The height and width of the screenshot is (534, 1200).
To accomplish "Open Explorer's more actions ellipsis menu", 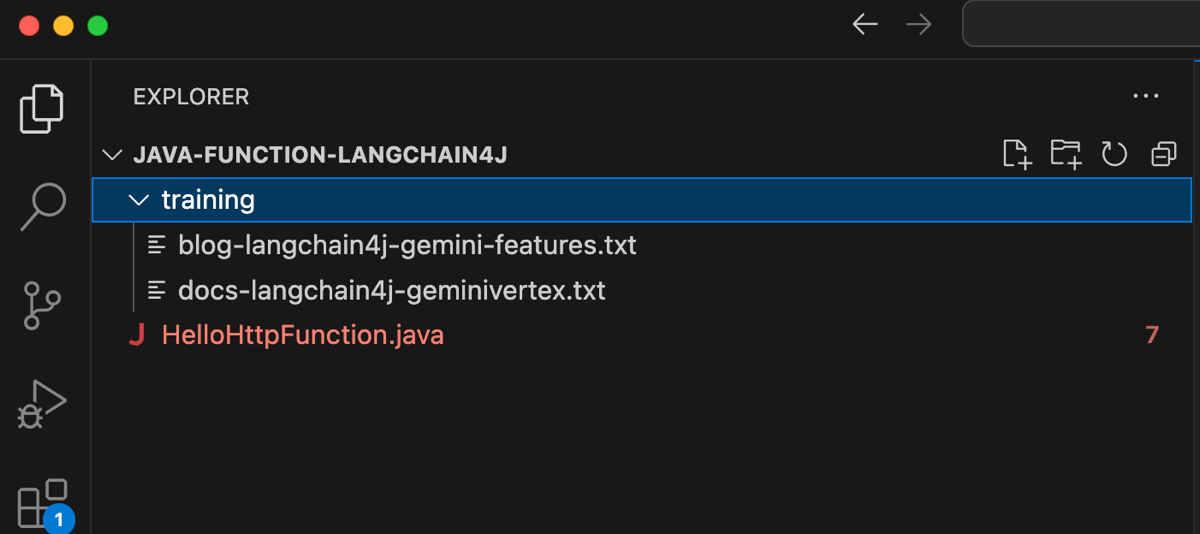I will pos(1145,97).
